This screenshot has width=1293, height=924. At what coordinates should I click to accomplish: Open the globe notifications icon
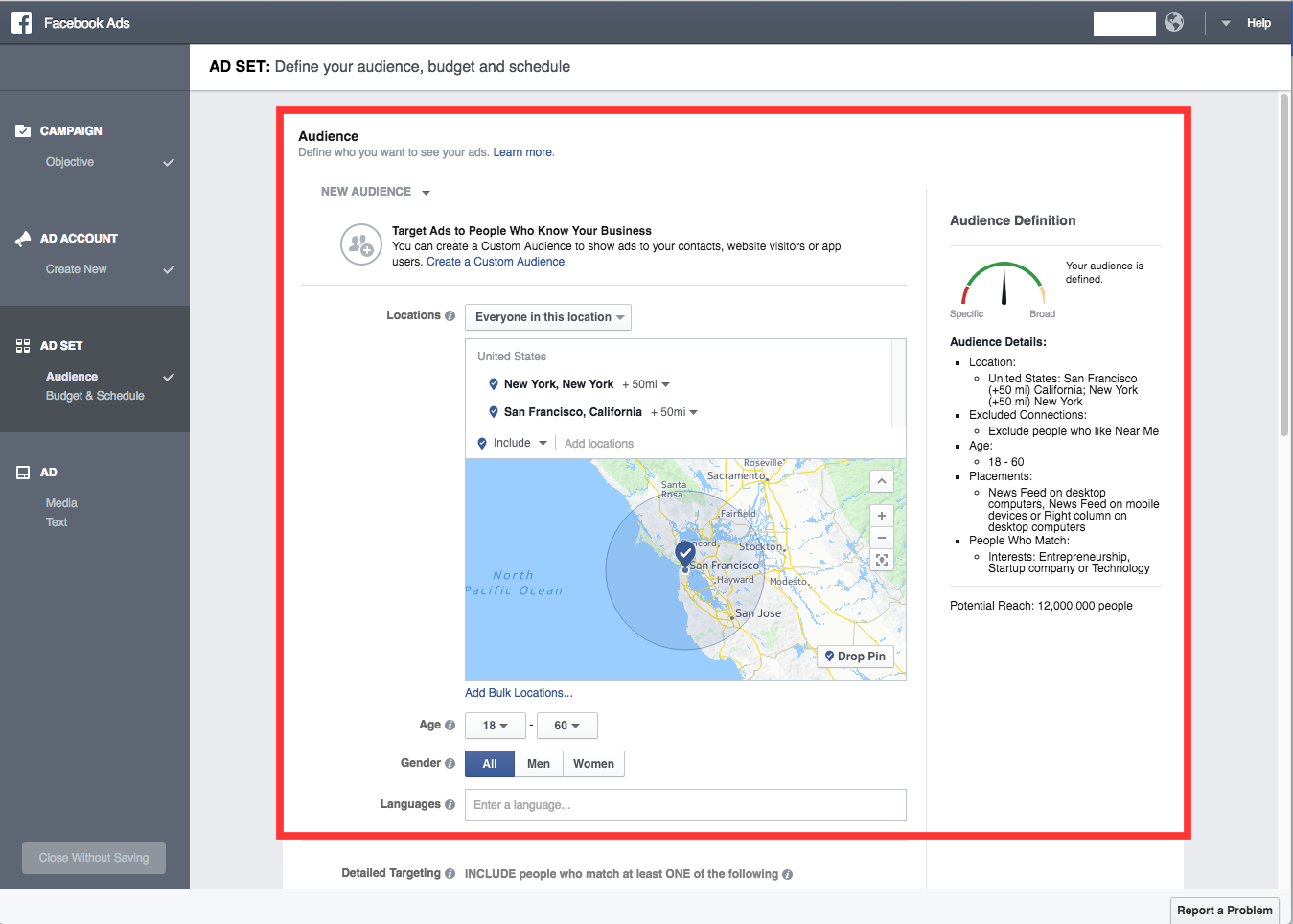[x=1174, y=22]
